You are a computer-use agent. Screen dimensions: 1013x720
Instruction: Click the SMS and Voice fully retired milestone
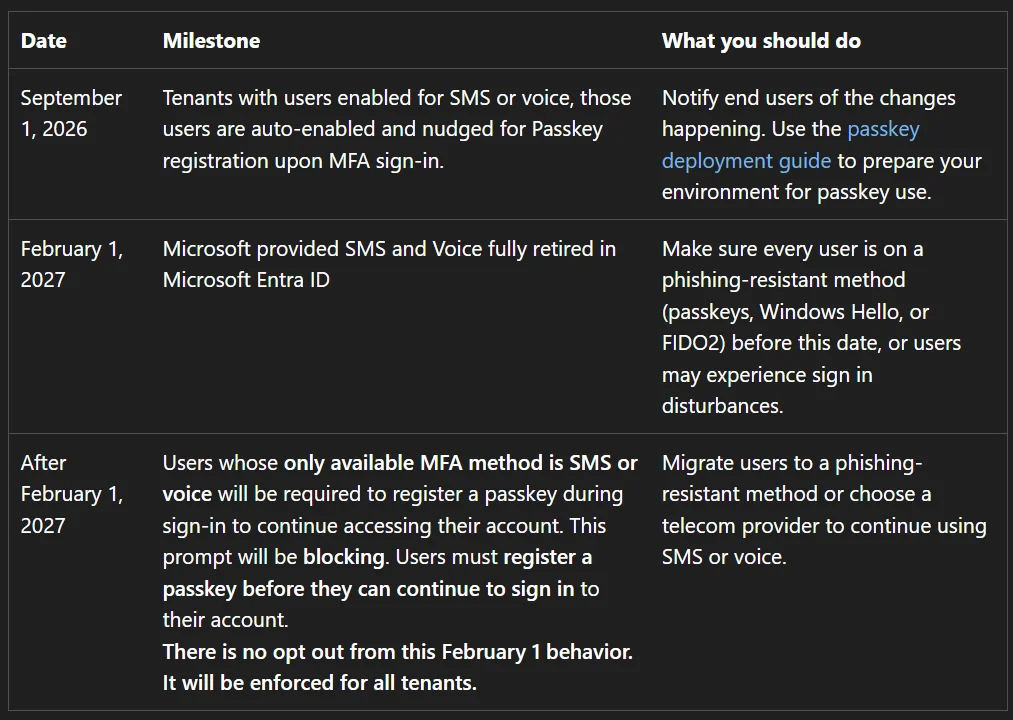[x=389, y=264]
